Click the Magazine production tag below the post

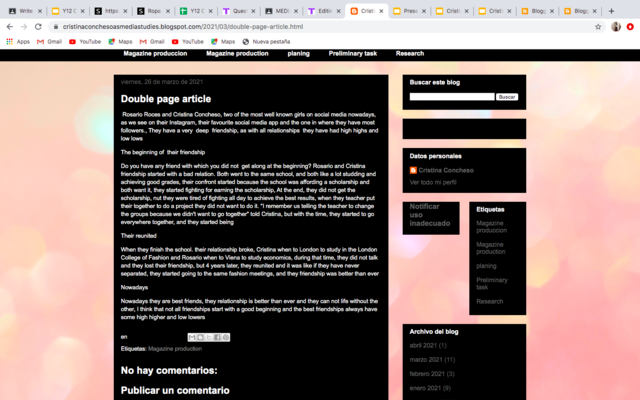click(175, 349)
